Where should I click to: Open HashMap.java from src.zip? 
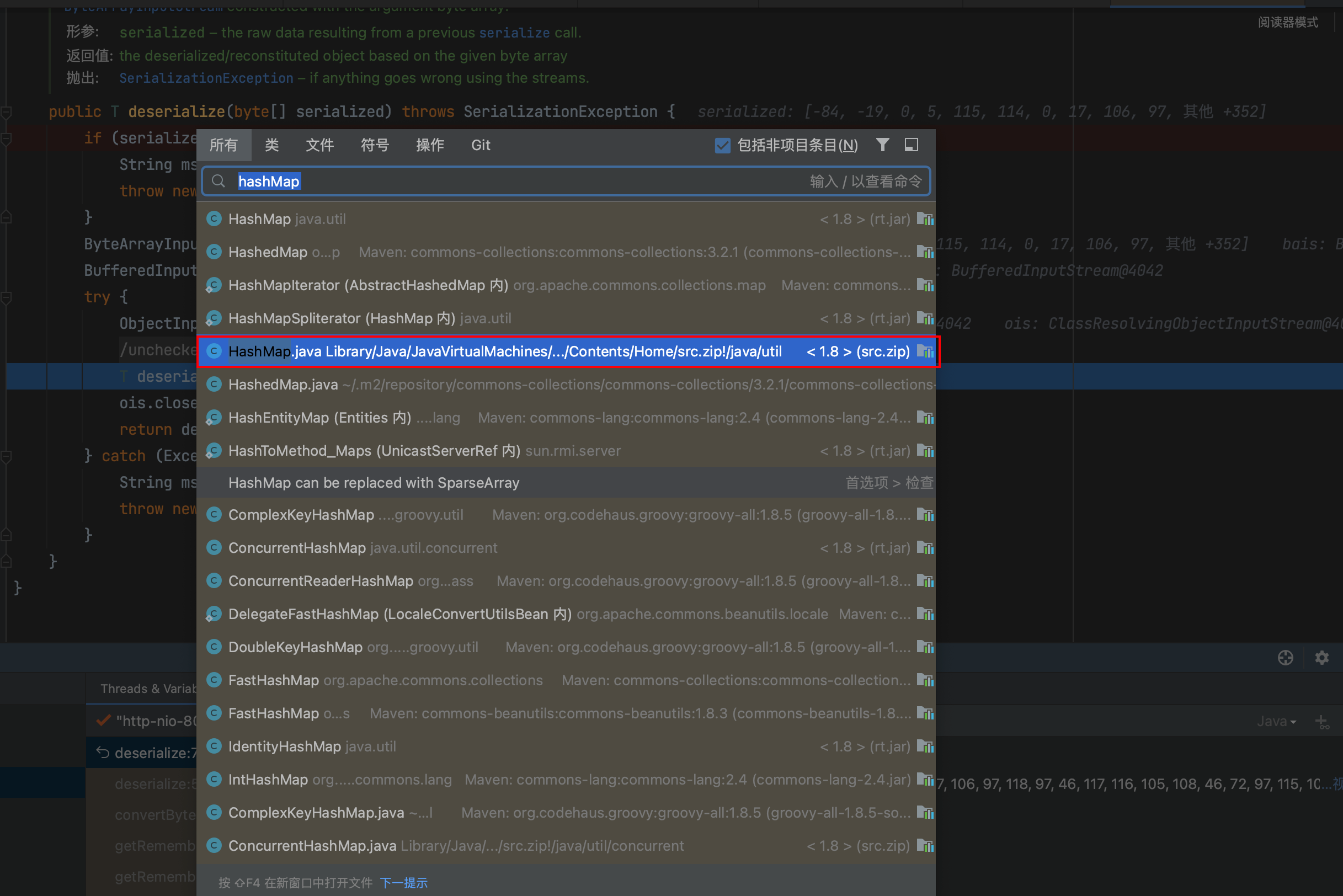[566, 351]
